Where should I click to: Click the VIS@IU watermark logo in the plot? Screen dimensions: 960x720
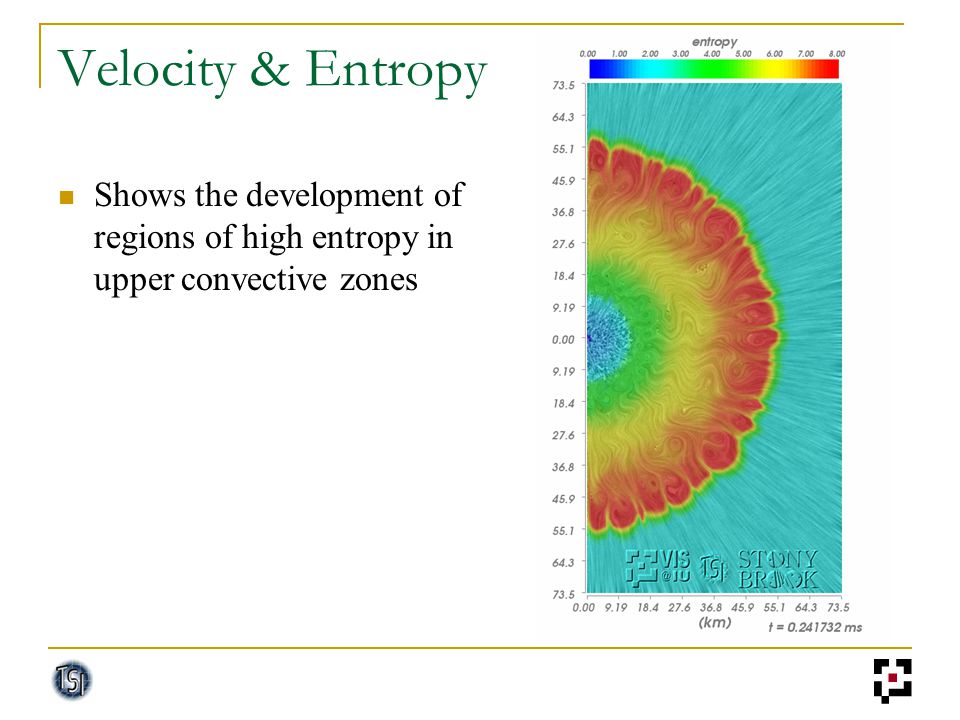coord(658,568)
